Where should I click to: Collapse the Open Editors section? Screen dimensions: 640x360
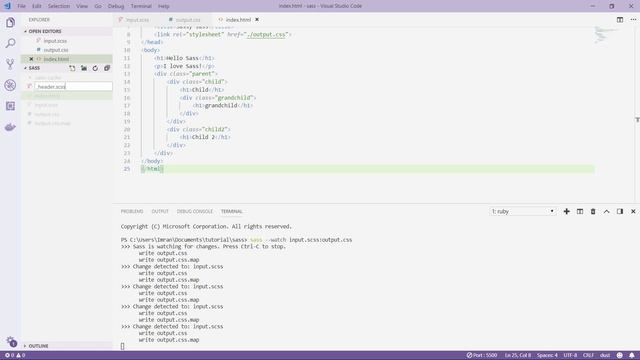[x=45, y=31]
